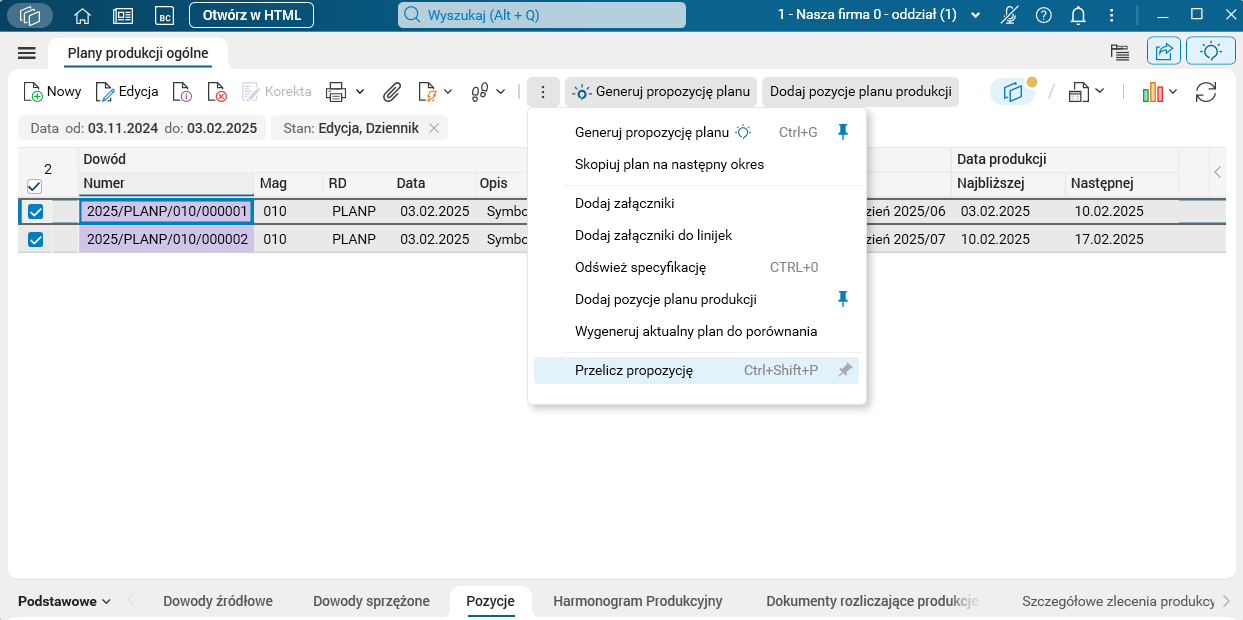The image size is (1243, 620).
Task: Open the hamburger main menu
Action: pyautogui.click(x=27, y=53)
